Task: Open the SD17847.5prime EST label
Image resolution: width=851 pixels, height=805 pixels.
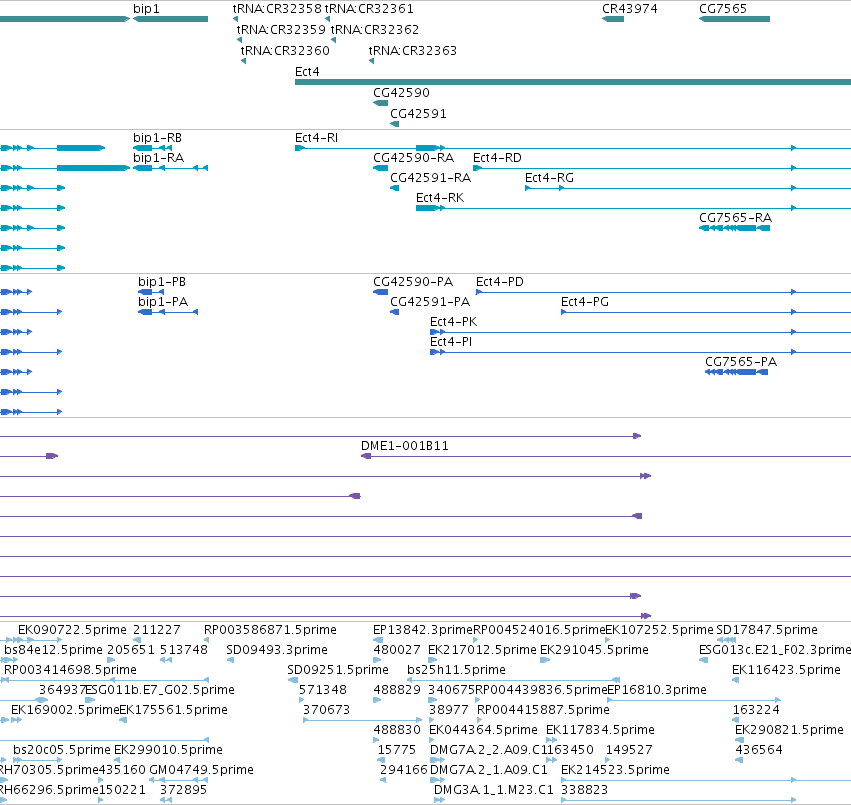Action: tap(767, 630)
